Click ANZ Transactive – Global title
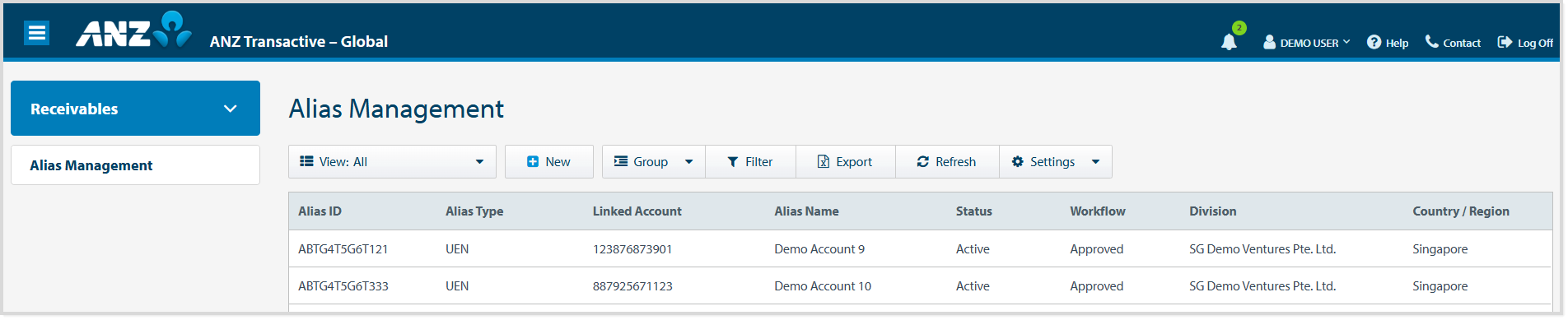Viewport: 1568px width, 320px height. point(298,42)
